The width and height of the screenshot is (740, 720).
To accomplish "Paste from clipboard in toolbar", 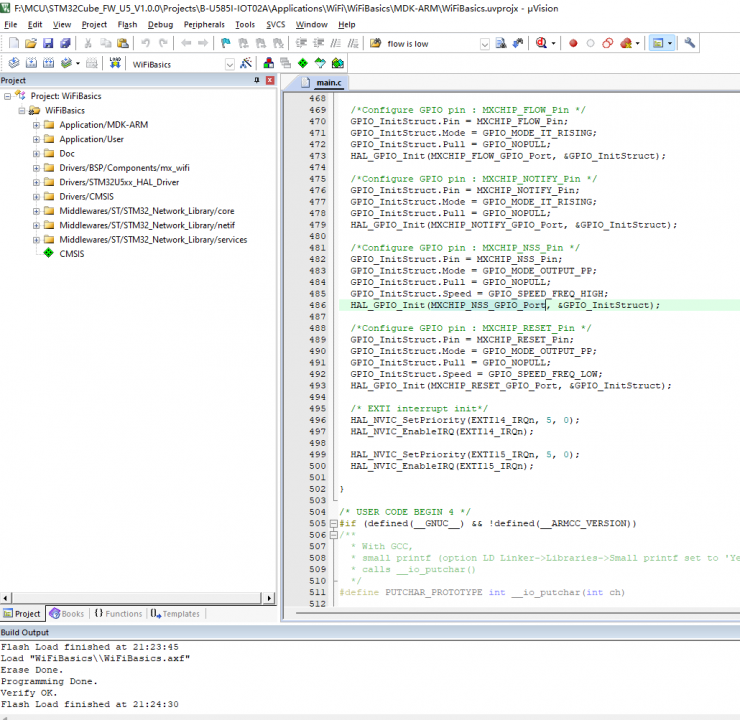I will (x=123, y=43).
